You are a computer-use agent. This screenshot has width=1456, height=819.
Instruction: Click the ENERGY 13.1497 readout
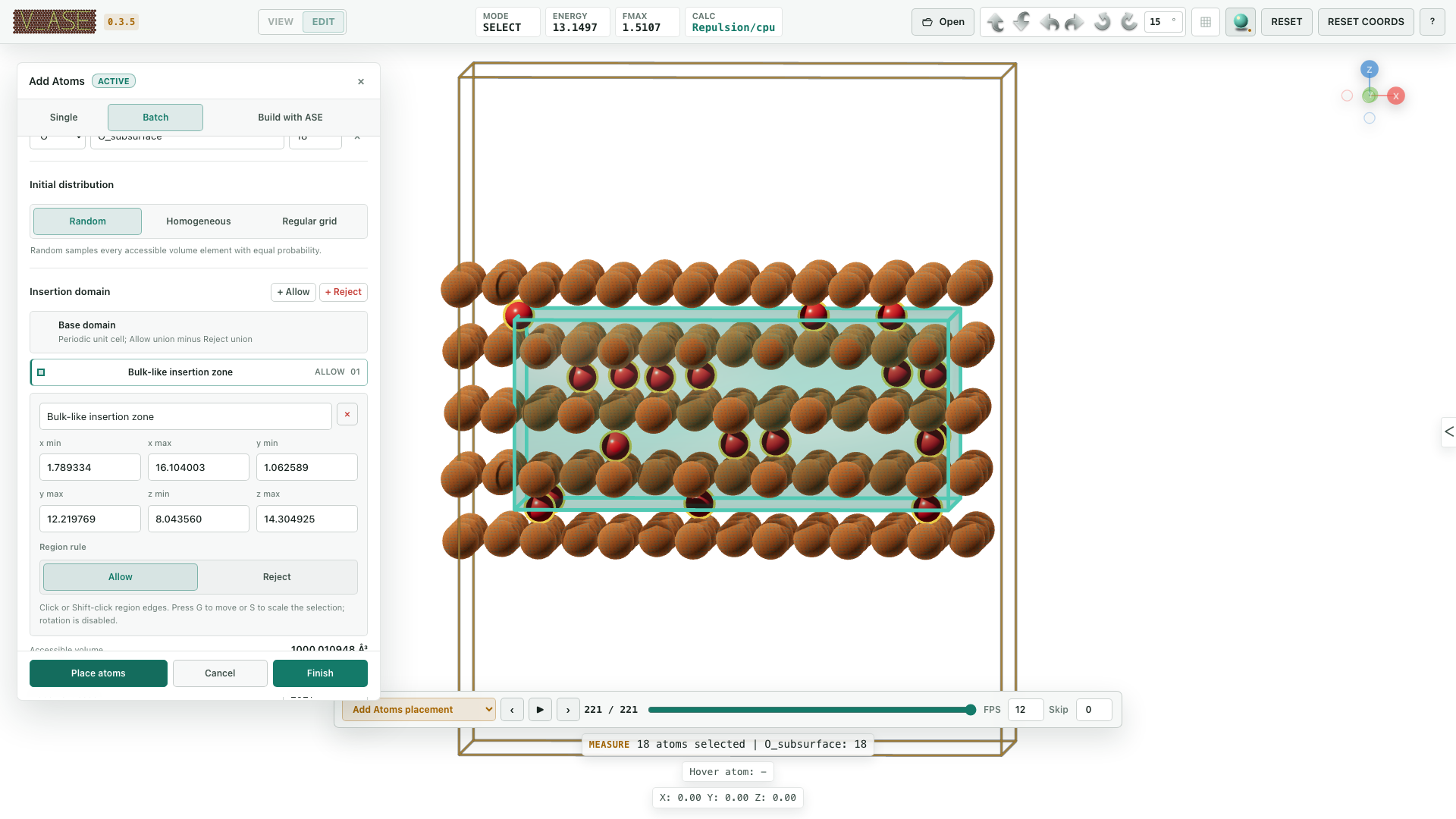(x=577, y=22)
